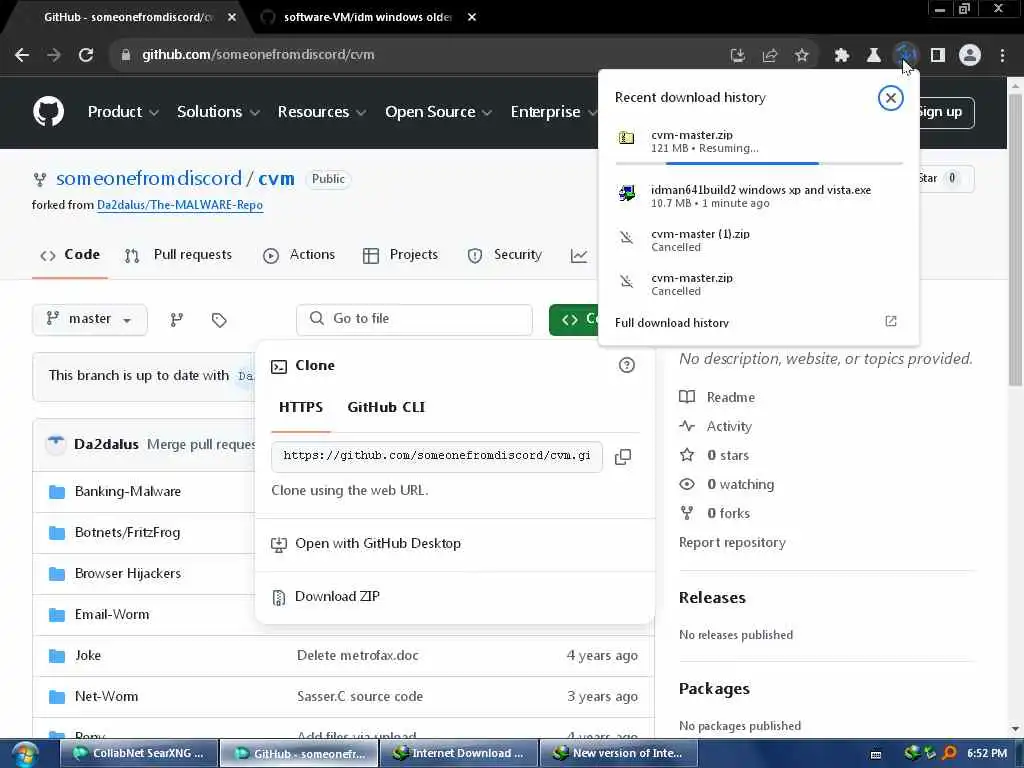Bookmark this page with the star icon
1024x768 pixels.
click(801, 56)
